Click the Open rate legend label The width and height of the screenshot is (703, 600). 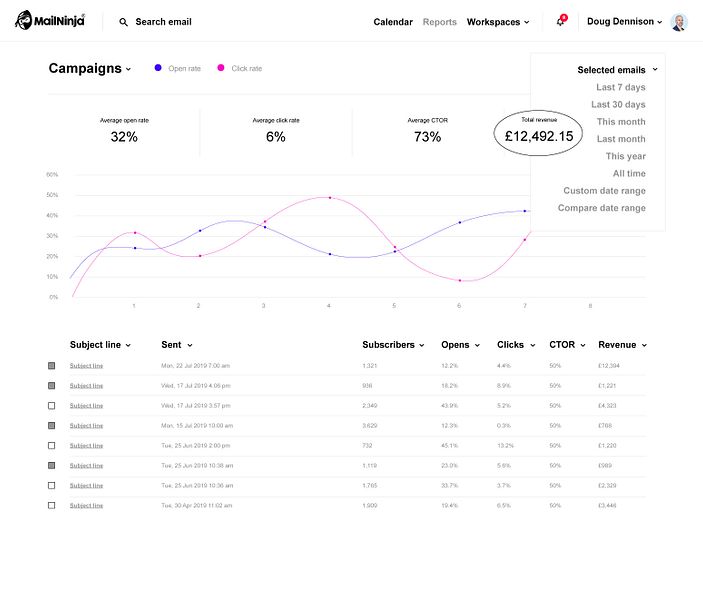[x=184, y=68]
